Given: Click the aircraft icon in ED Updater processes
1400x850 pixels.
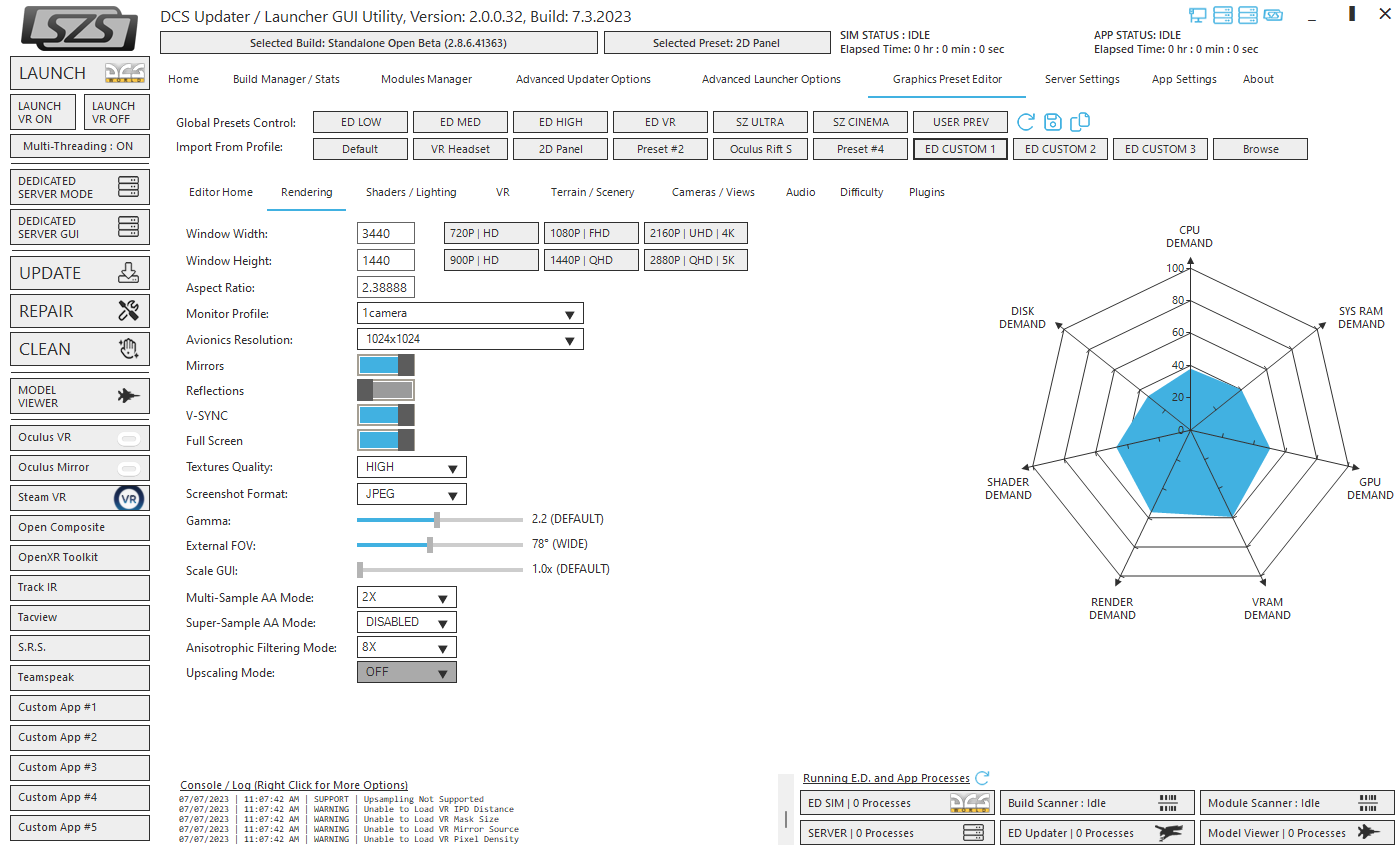Looking at the screenshot, I should 1169,833.
